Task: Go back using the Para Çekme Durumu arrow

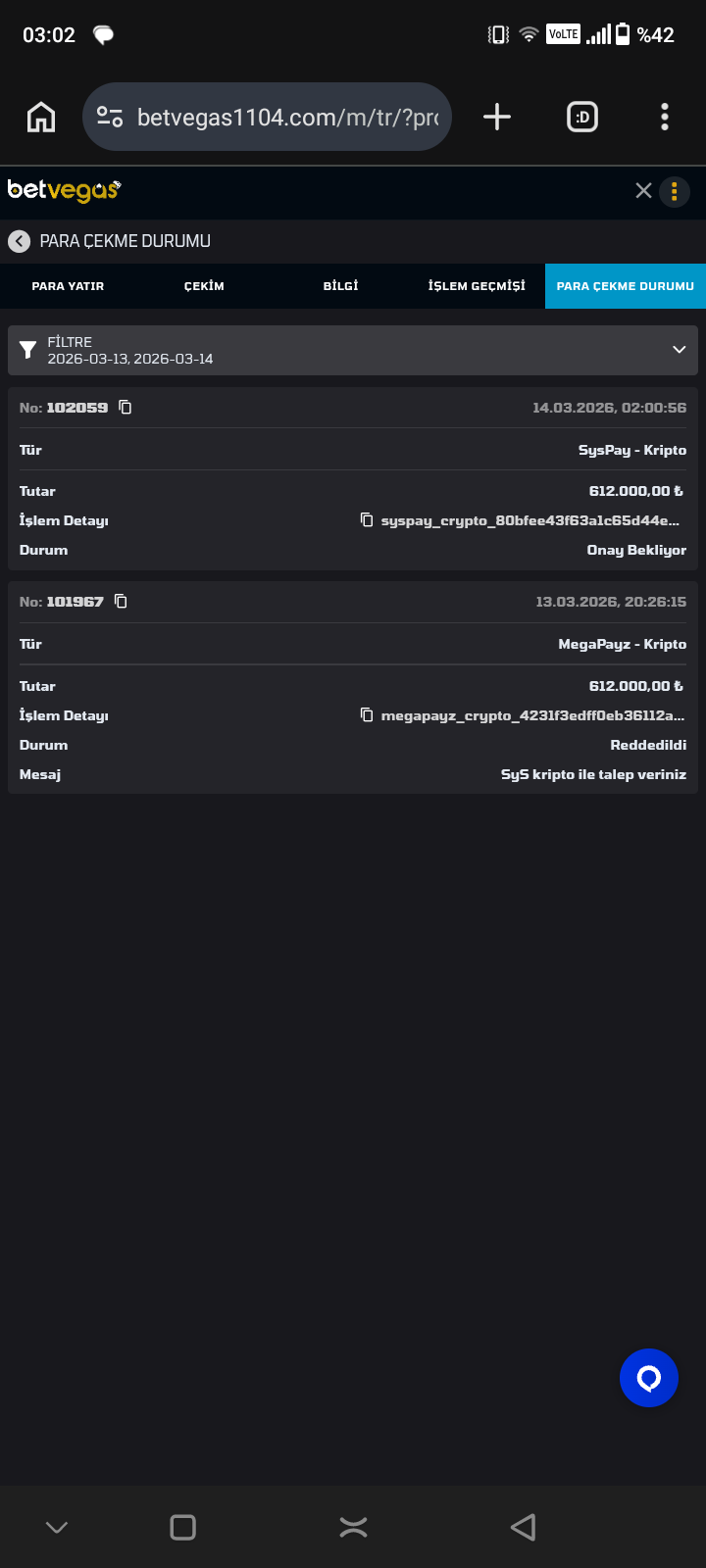Action: (19, 241)
